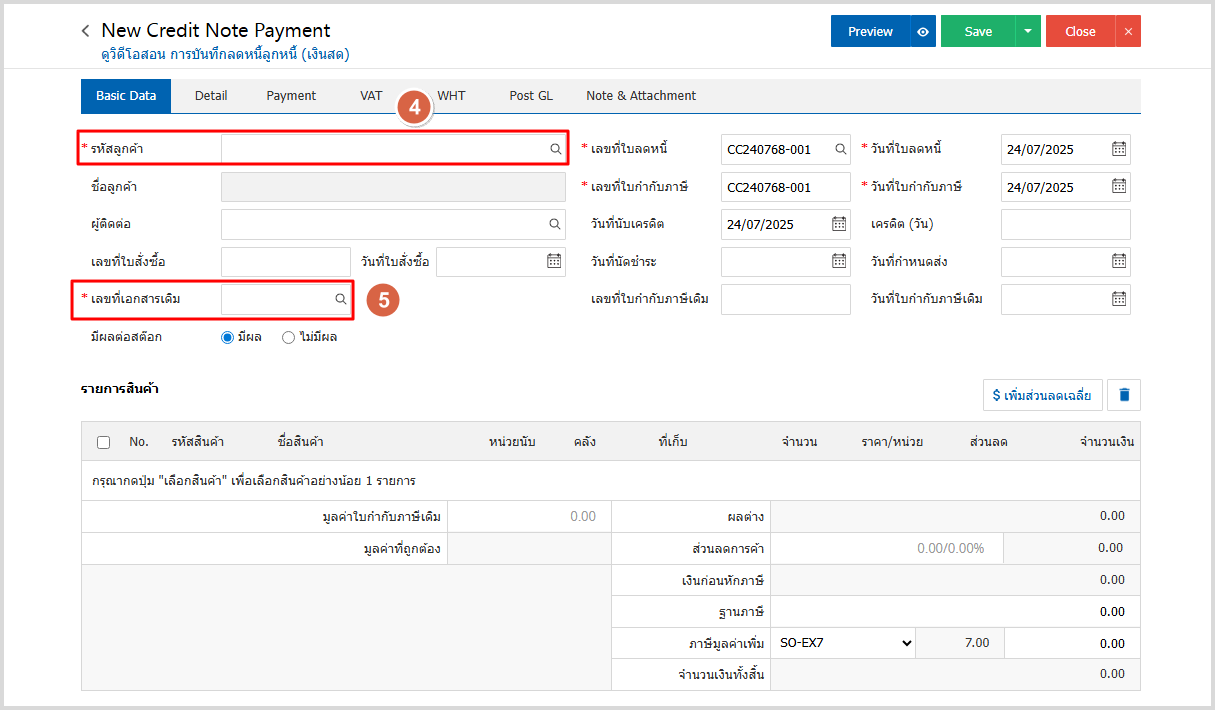This screenshot has height=710, width=1215.
Task: Open the SO-EX7 VAT type dropdown
Action: (845, 642)
